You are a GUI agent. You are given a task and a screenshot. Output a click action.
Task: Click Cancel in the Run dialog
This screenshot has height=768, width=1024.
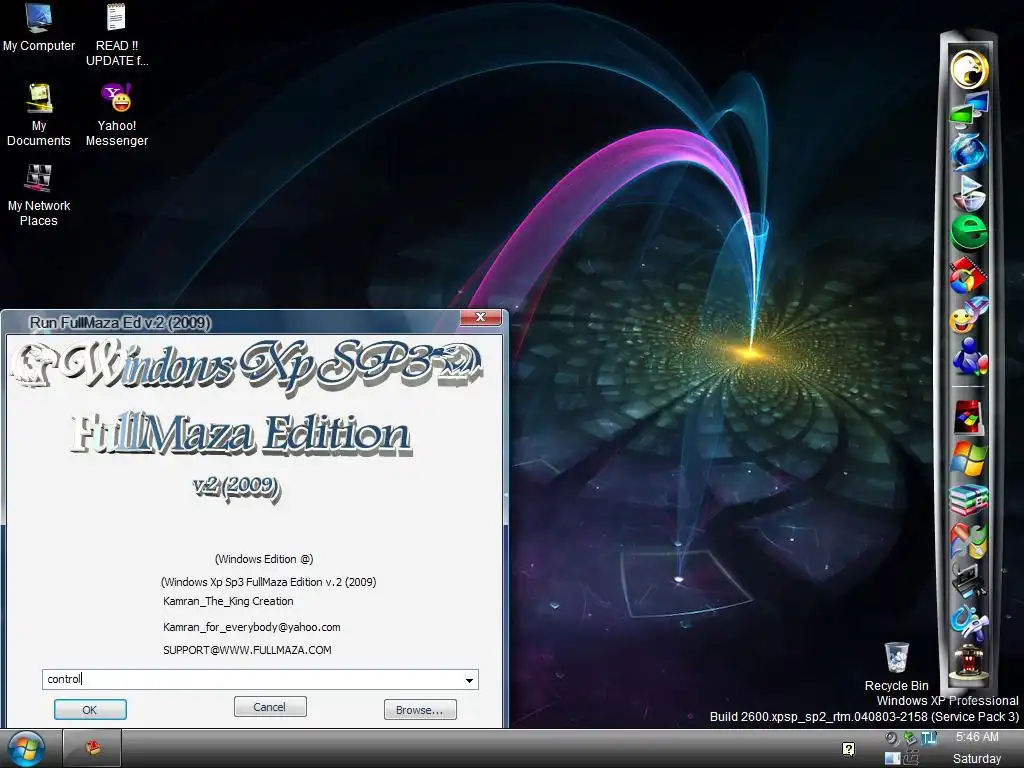[x=270, y=707]
